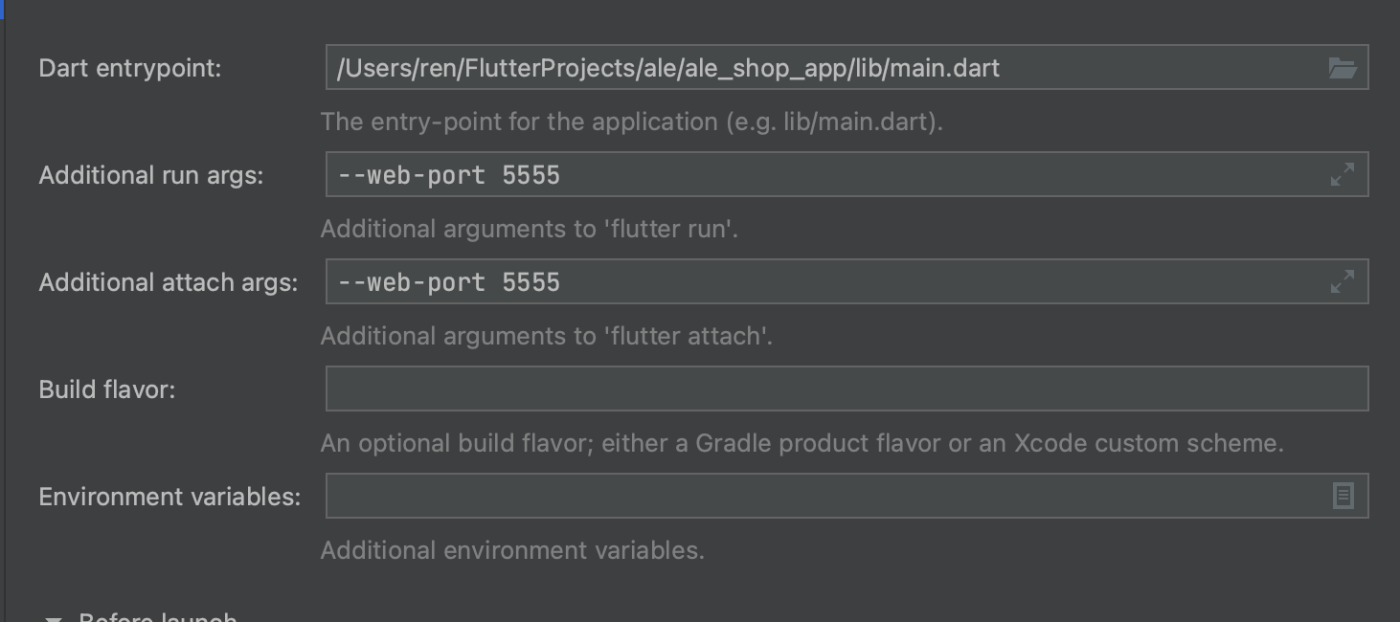The image size is (1400, 622).
Task: Select the empty Build flavor field
Action: click(x=847, y=389)
